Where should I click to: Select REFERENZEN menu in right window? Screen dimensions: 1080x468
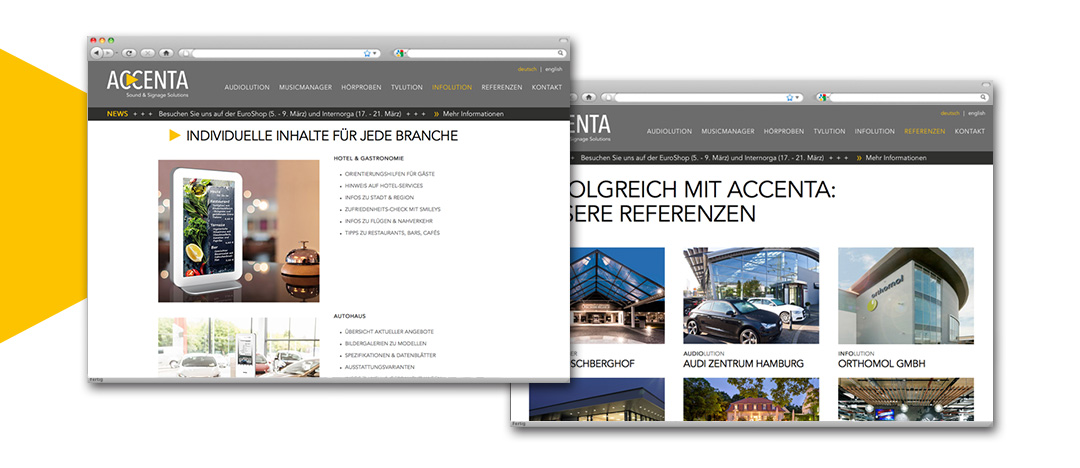click(925, 131)
